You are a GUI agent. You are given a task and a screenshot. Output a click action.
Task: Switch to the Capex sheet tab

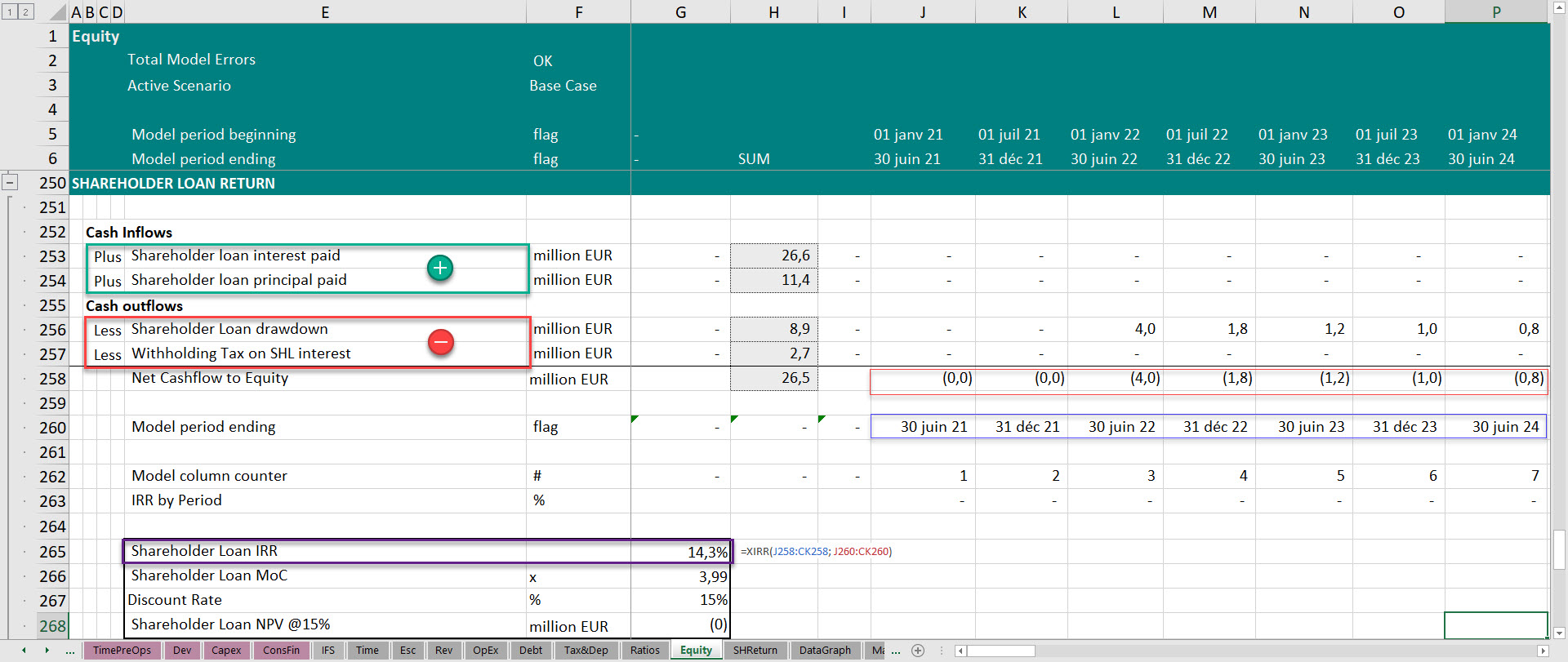[226, 651]
